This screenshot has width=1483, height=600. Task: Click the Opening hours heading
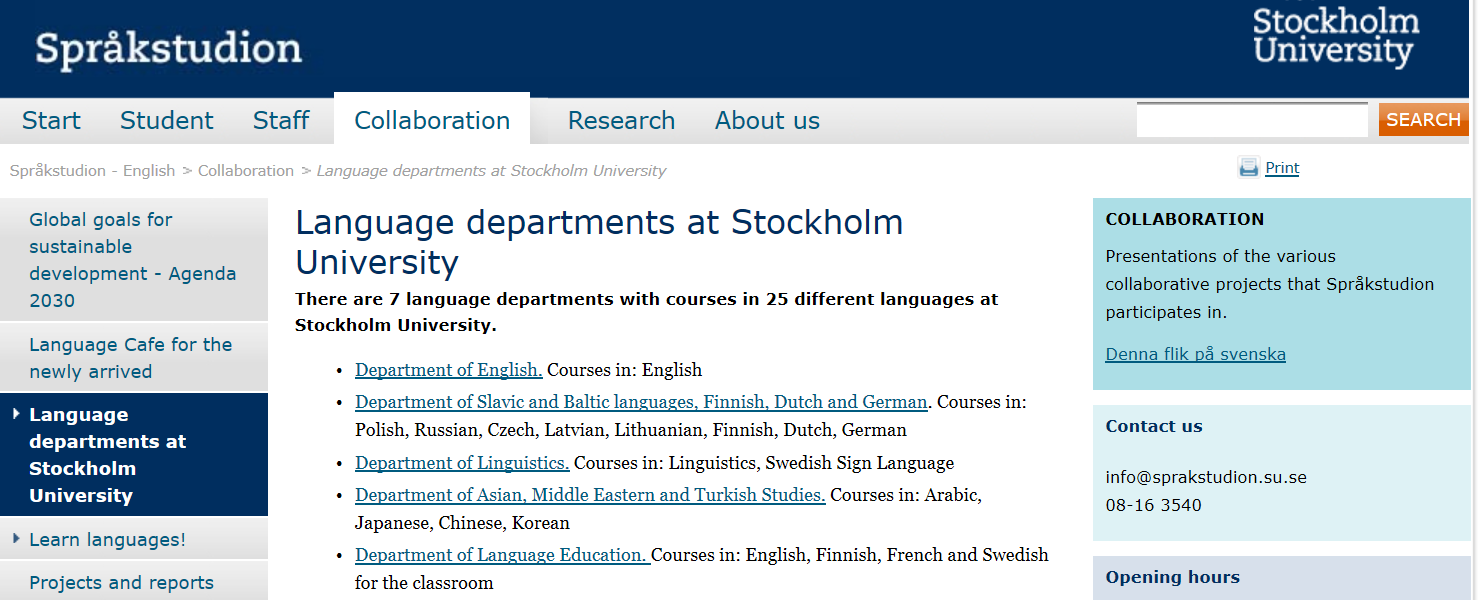coord(1172,577)
